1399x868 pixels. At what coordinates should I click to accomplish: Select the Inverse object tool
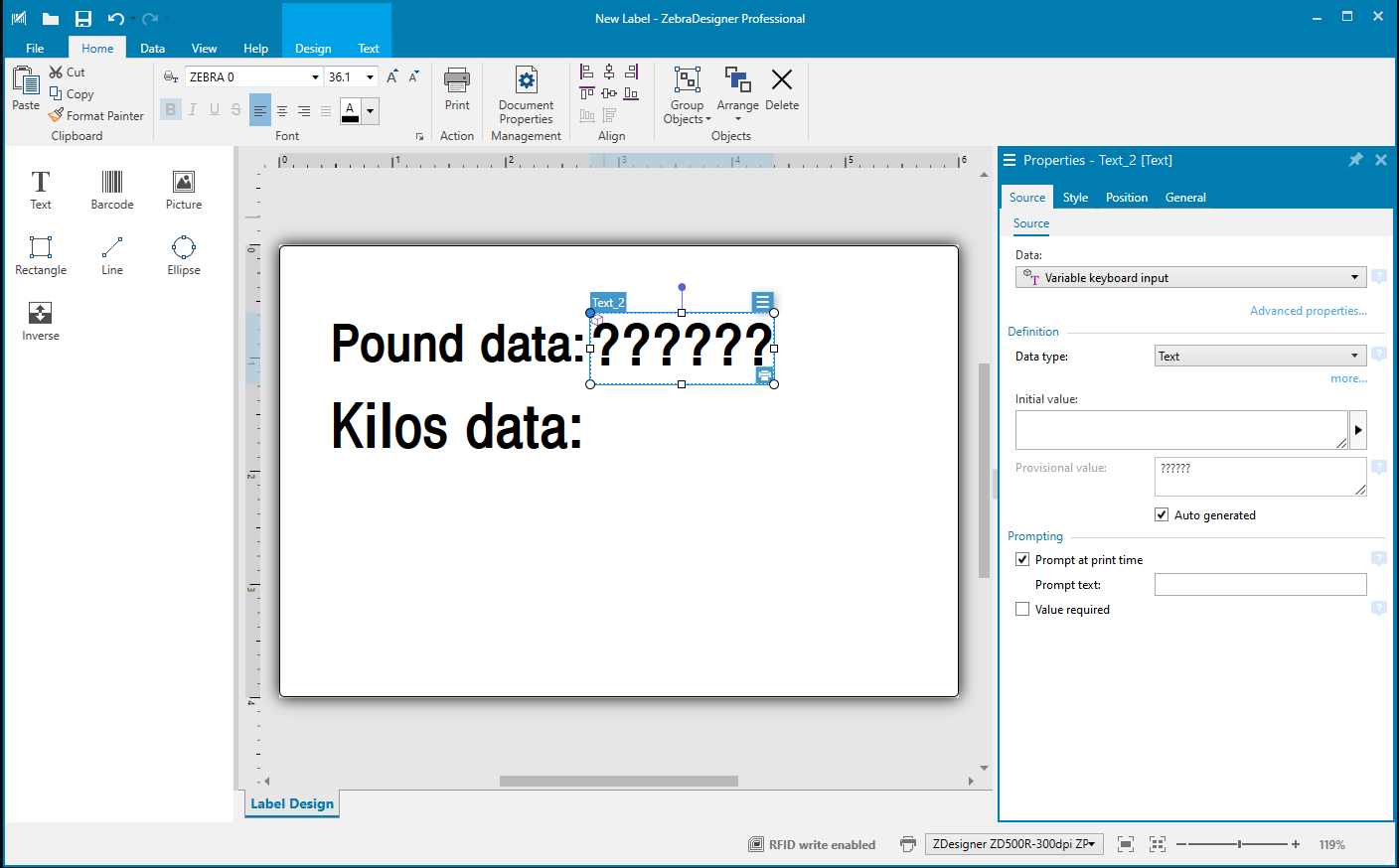pyautogui.click(x=41, y=321)
